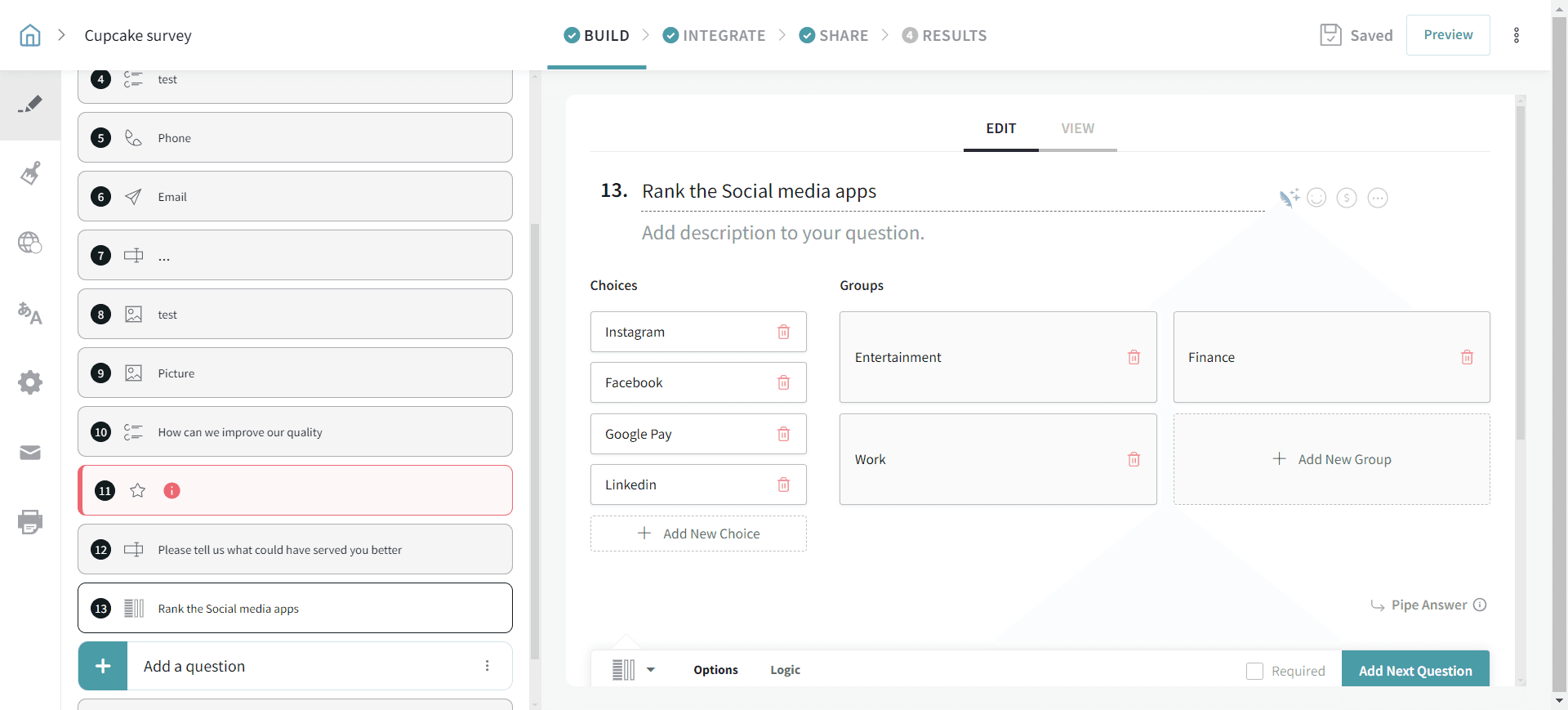The height and width of the screenshot is (710, 1568).
Task: Open the paint roller design icon in sidebar
Action: coord(30,173)
